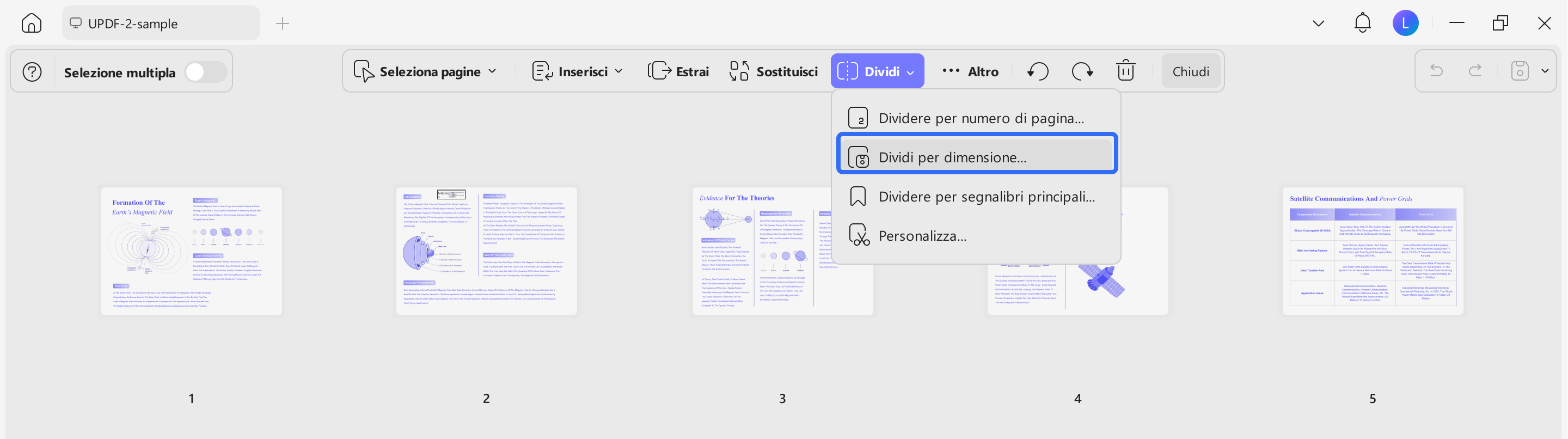Open notifications bell
This screenshot has height=439, width=1568.
click(1362, 23)
